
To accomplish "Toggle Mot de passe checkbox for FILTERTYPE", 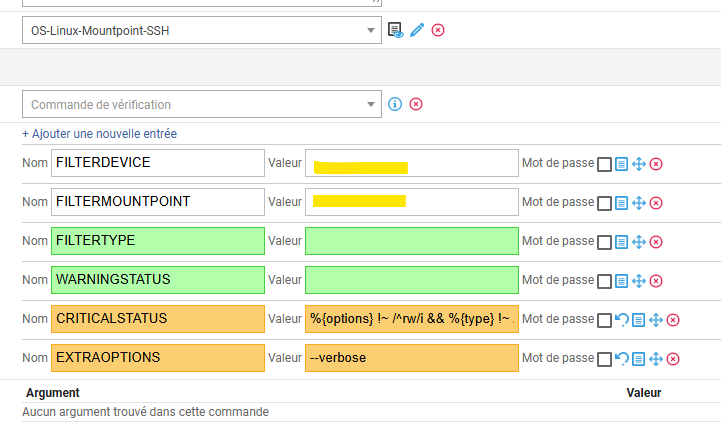I will click(x=604, y=242).
